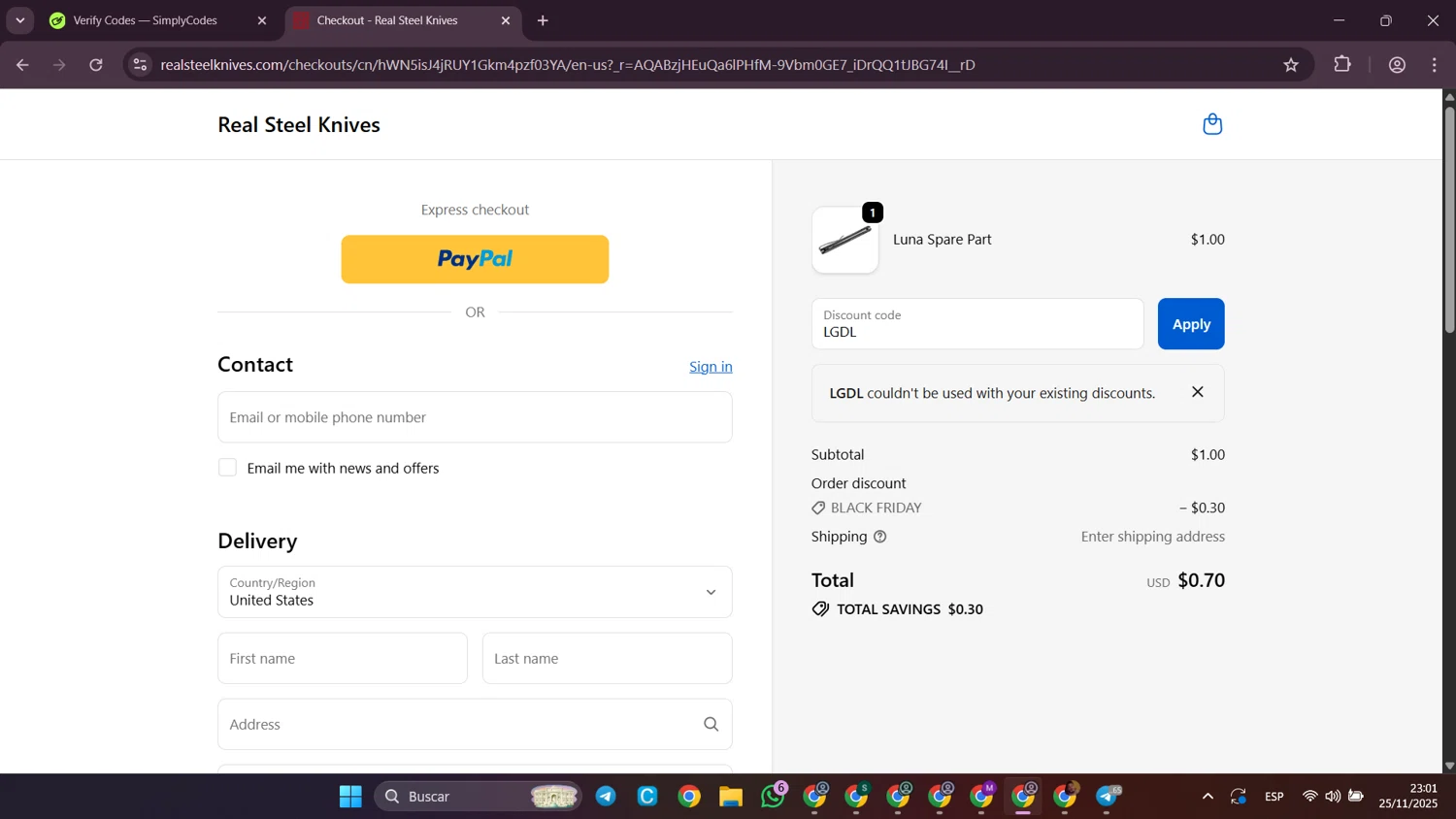
Task: Click the Sign in link
Action: [711, 367]
